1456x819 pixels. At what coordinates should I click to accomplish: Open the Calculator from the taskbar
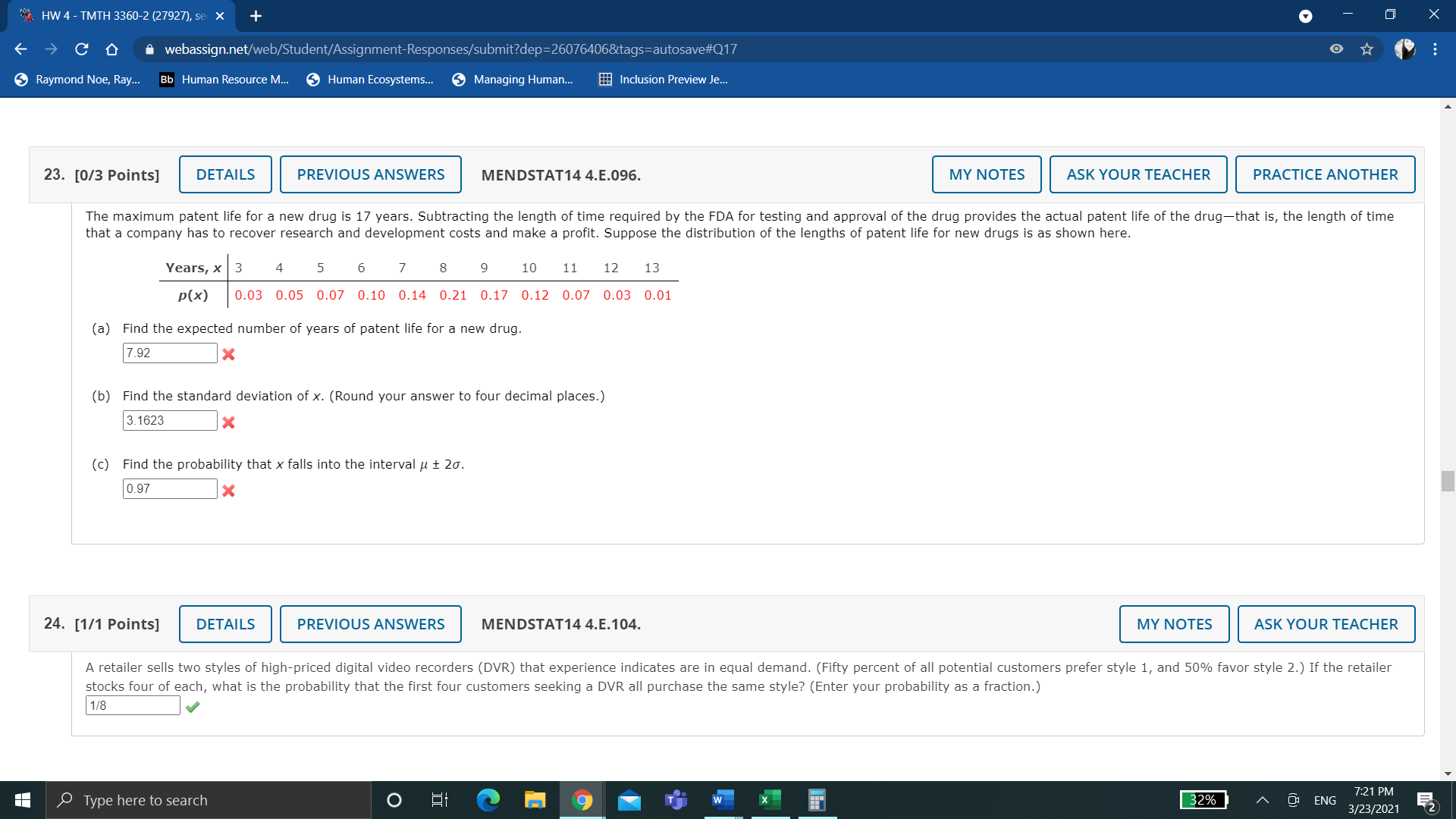(x=816, y=799)
